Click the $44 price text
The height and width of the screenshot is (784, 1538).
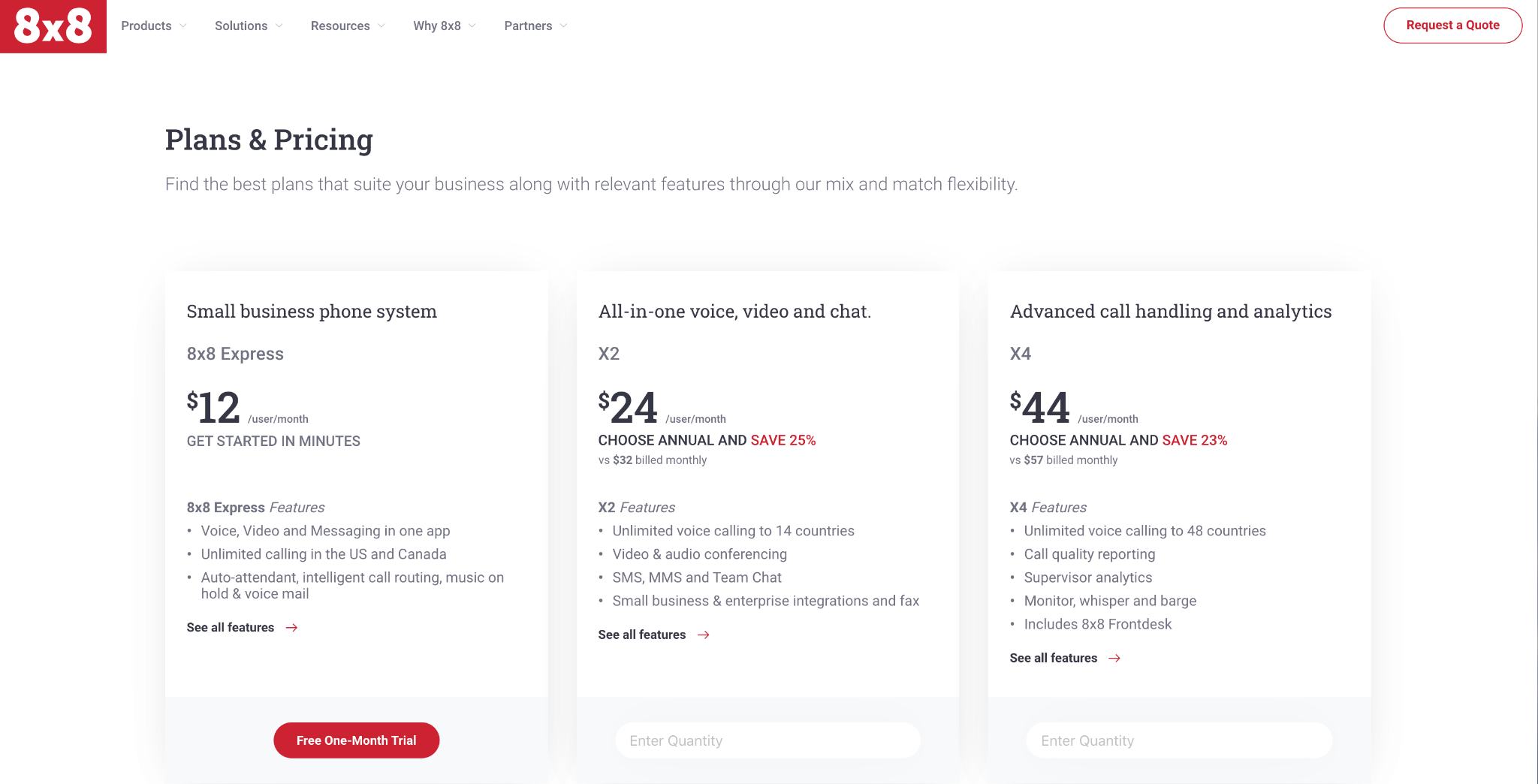coord(1039,408)
